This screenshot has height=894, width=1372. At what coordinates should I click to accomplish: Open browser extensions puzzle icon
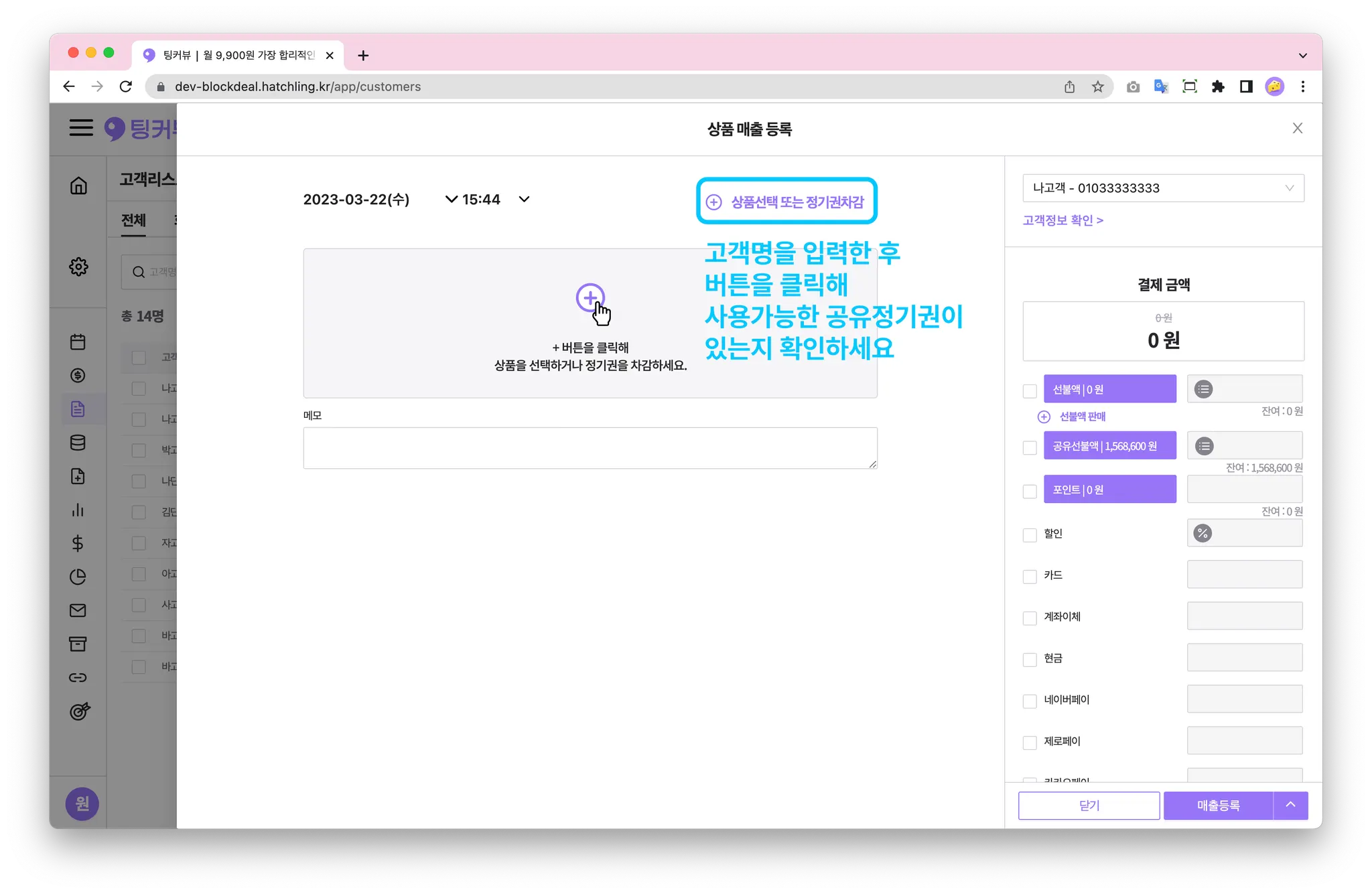[1218, 86]
